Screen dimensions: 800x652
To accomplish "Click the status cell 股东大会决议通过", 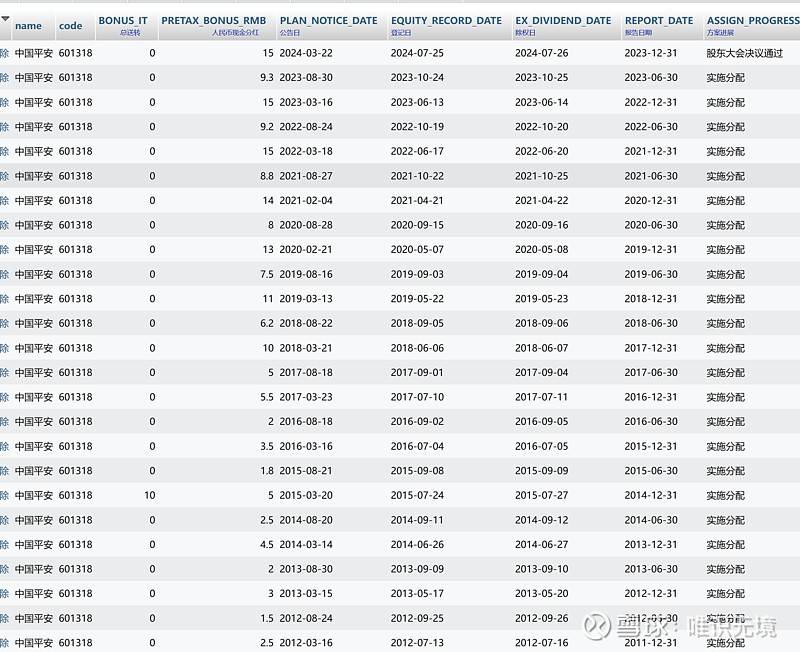I will [744, 53].
